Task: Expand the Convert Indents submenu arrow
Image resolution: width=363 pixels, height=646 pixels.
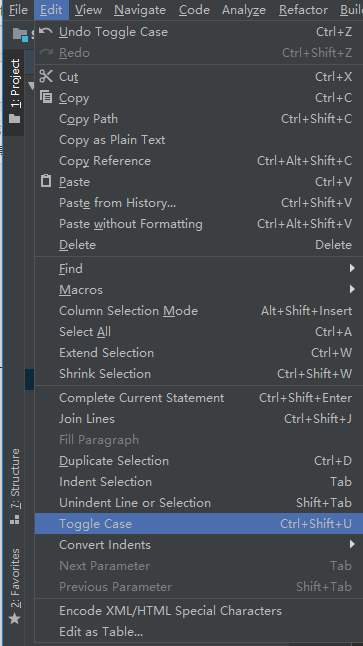Action: tap(352, 544)
